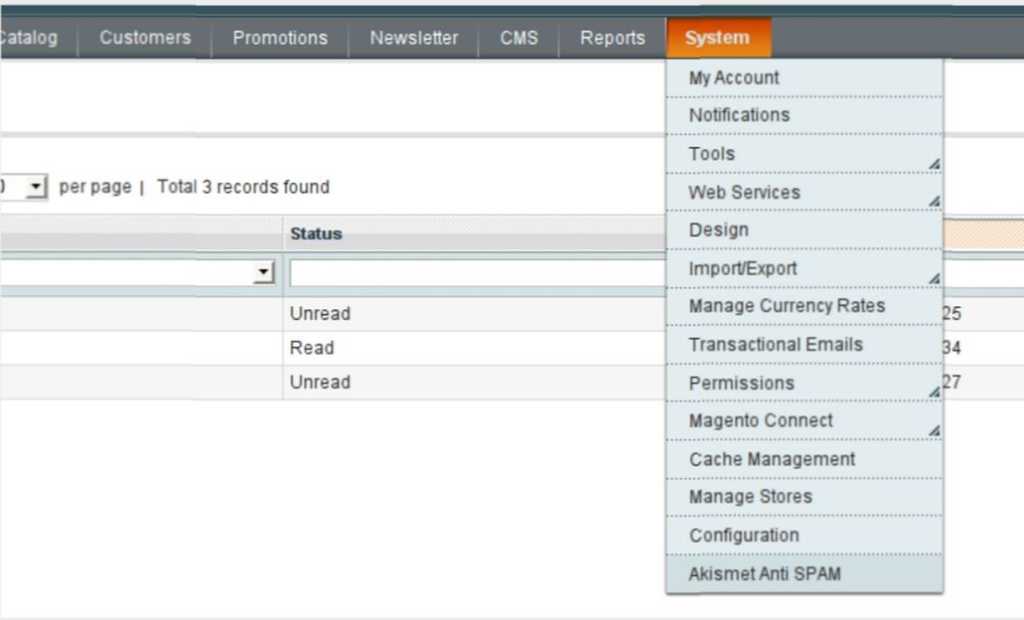Open Configuration from System menu
The image size is (1024, 620).
pyautogui.click(x=805, y=536)
